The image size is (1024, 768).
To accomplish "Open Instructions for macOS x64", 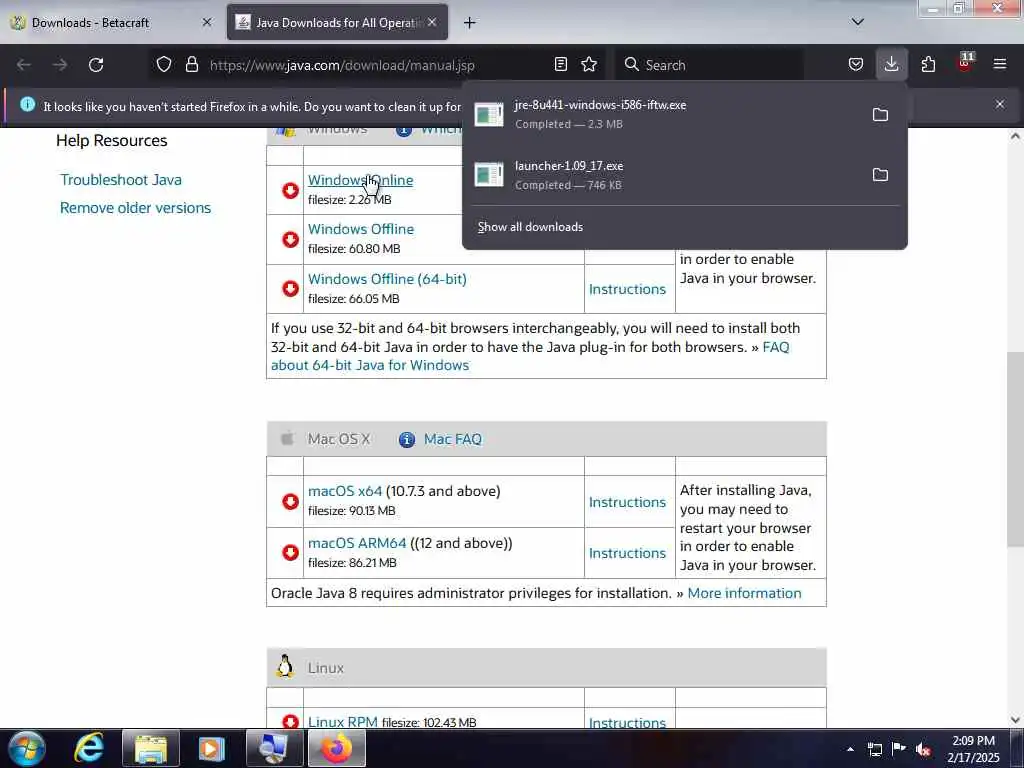I will (627, 502).
